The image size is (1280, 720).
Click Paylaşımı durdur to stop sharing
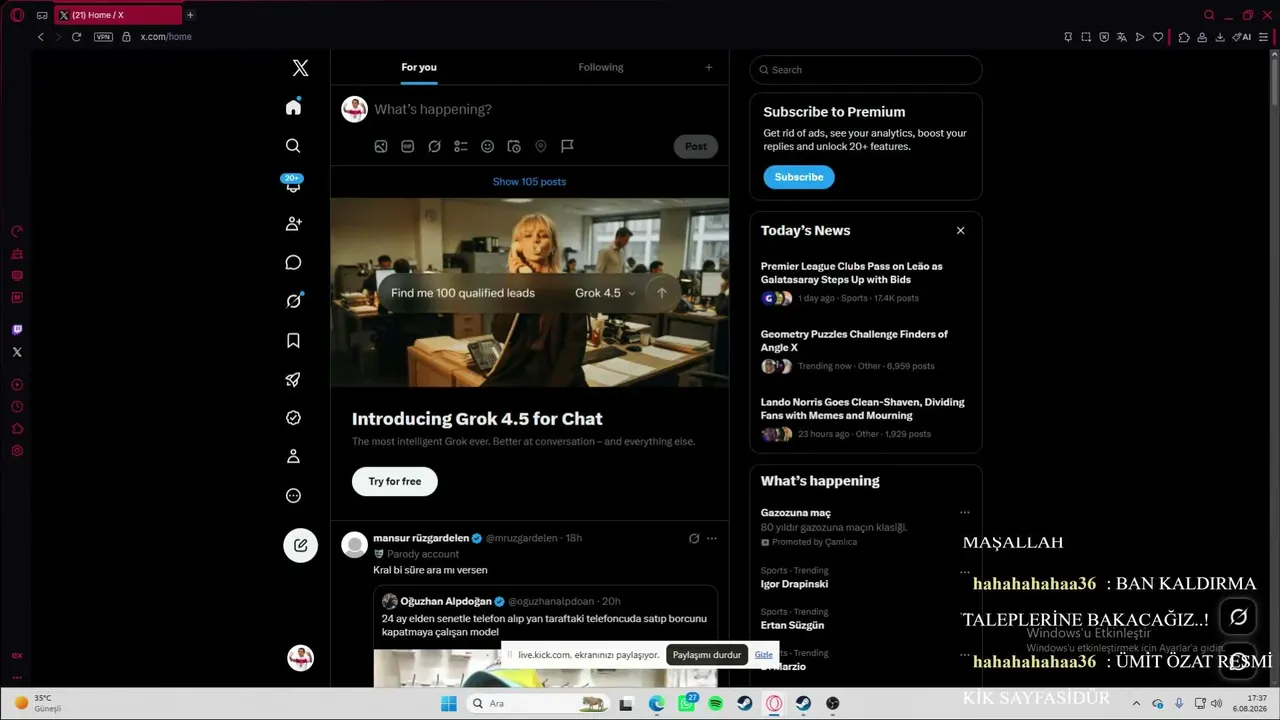point(707,655)
